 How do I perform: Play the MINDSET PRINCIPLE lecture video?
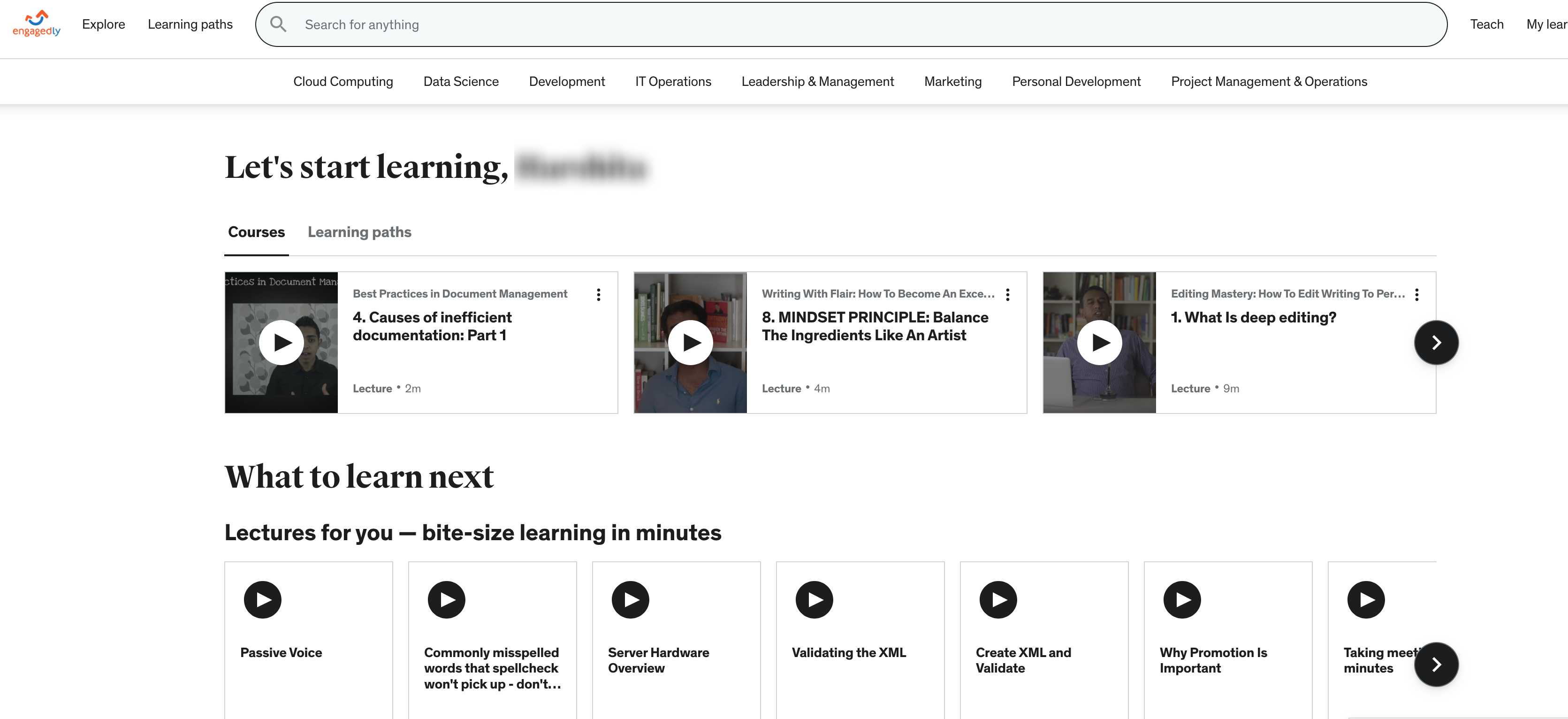(x=690, y=343)
